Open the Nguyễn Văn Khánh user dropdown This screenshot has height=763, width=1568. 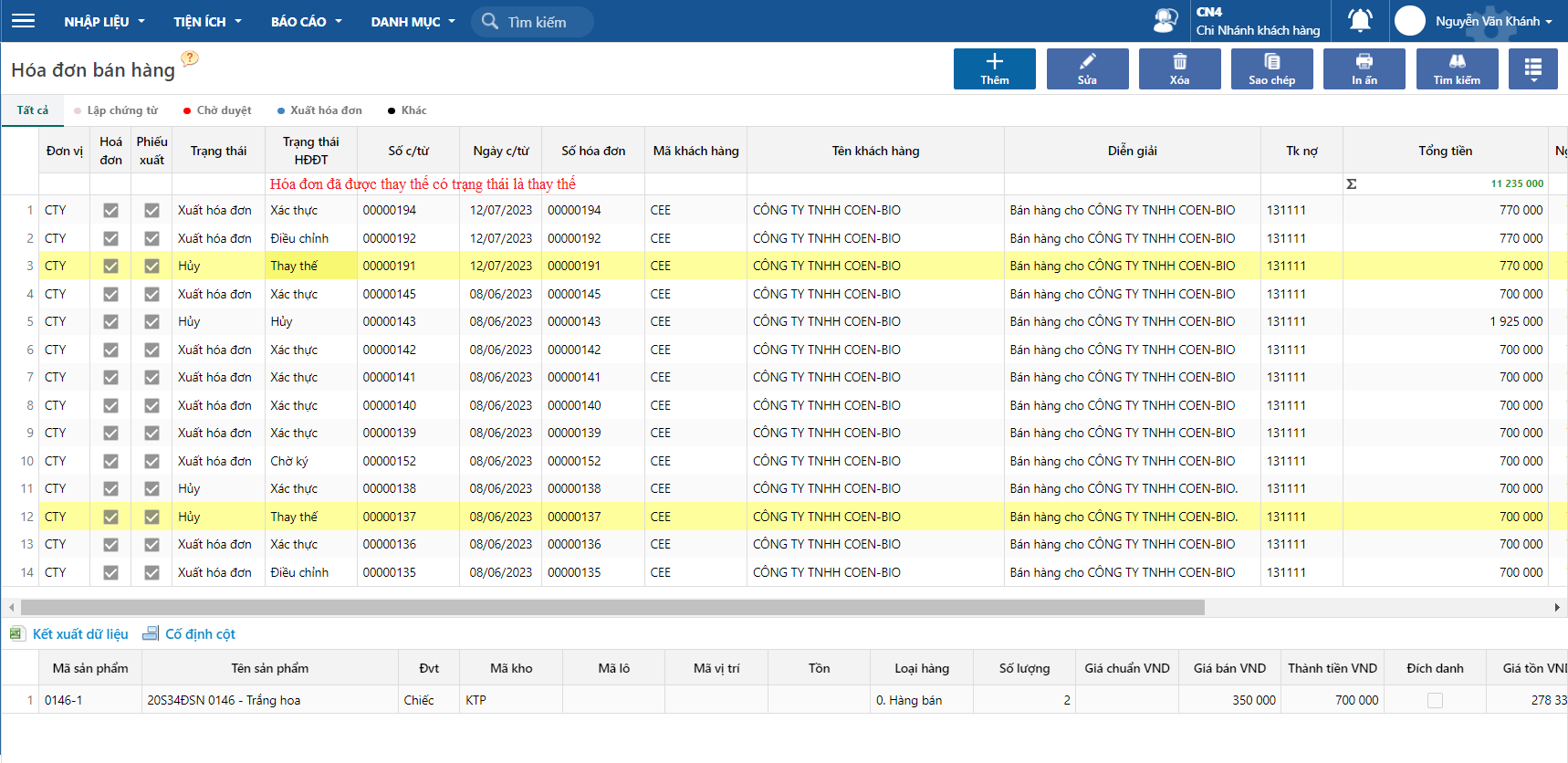1493,21
